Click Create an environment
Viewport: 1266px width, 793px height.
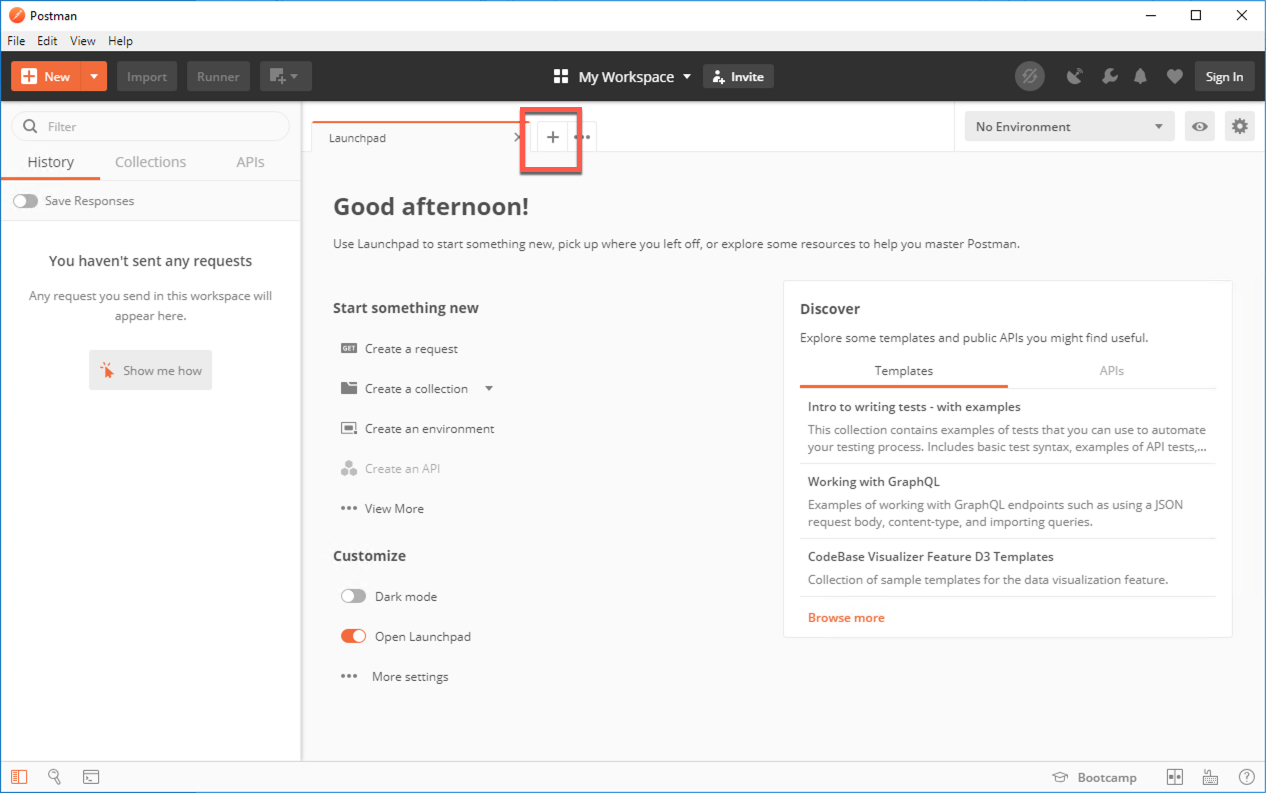[429, 429]
